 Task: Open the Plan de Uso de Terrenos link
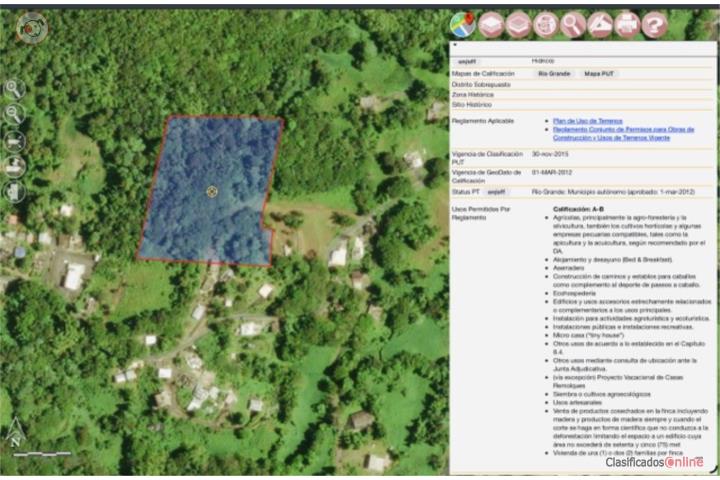click(x=587, y=121)
